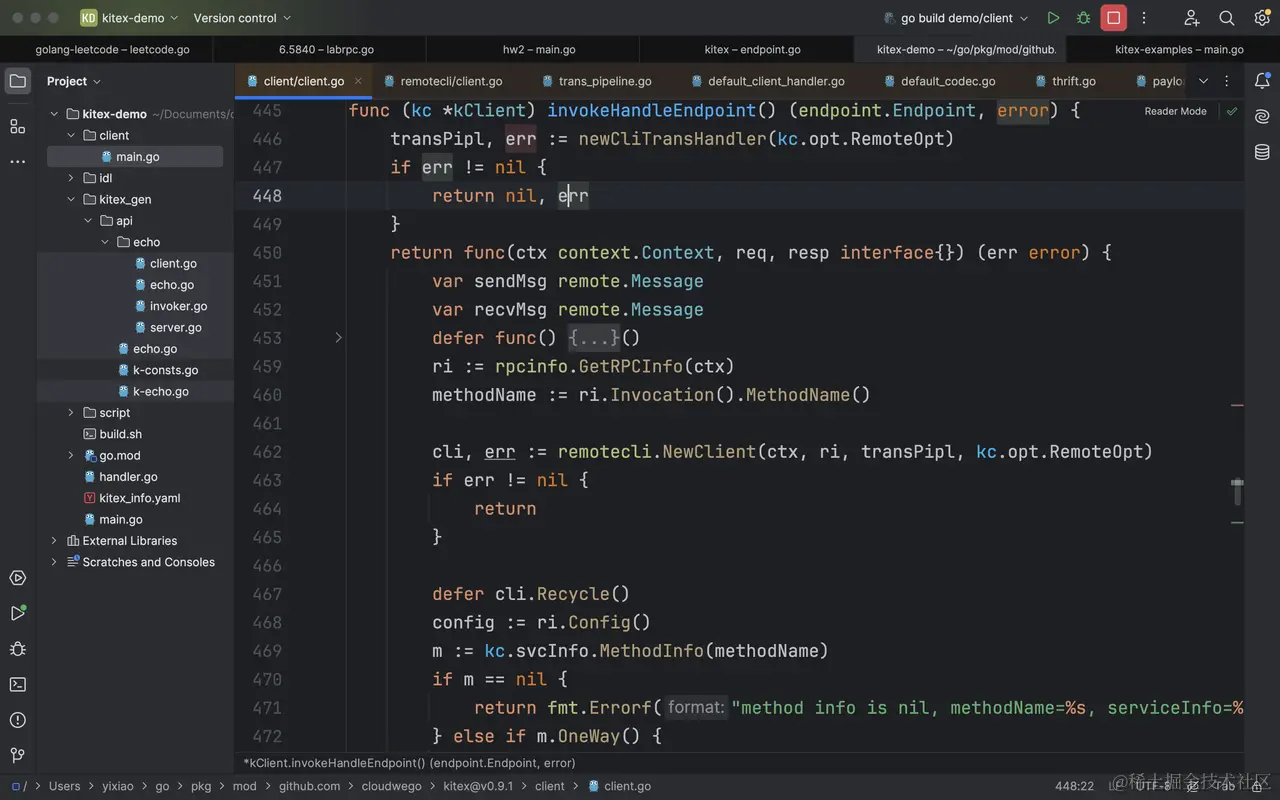Show more tool windows ellipsis

(18, 161)
